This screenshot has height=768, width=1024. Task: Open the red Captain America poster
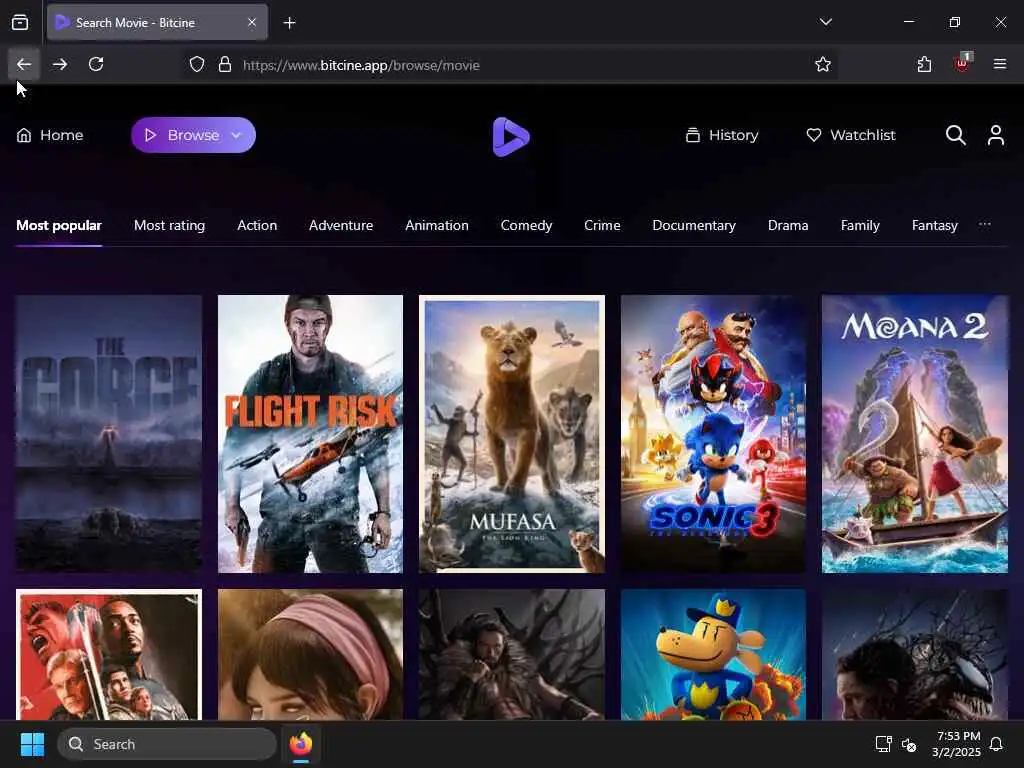[x=109, y=654]
